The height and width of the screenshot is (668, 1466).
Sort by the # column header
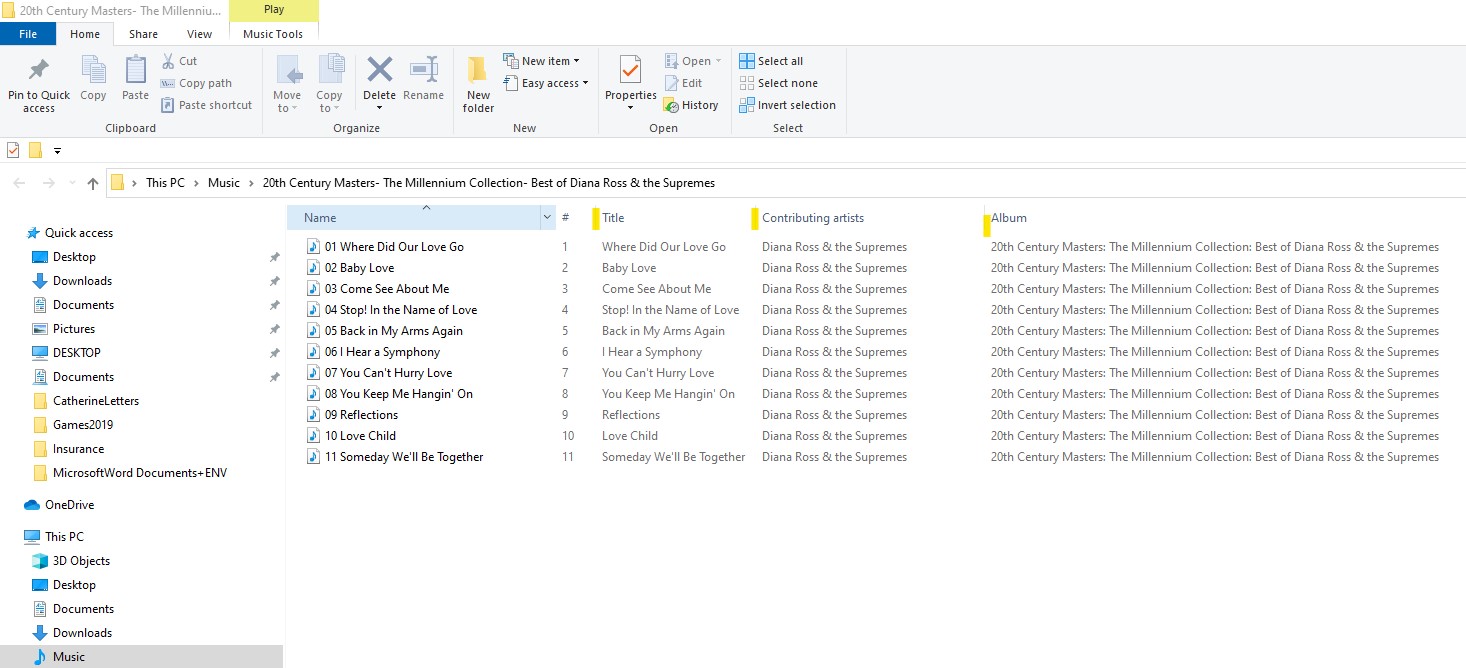(x=566, y=217)
